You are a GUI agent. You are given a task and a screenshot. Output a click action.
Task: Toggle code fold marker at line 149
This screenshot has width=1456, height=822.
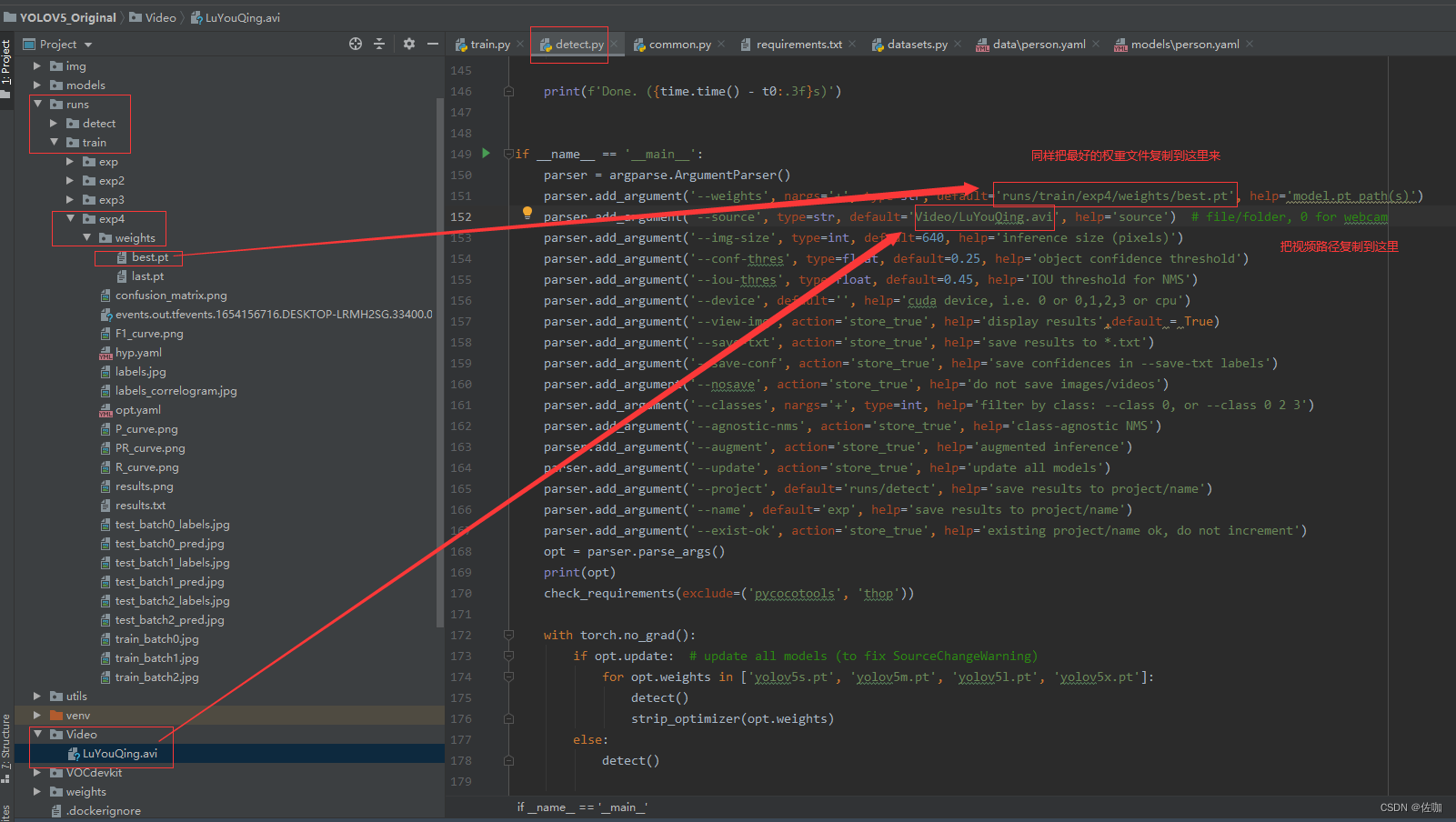pos(508,154)
